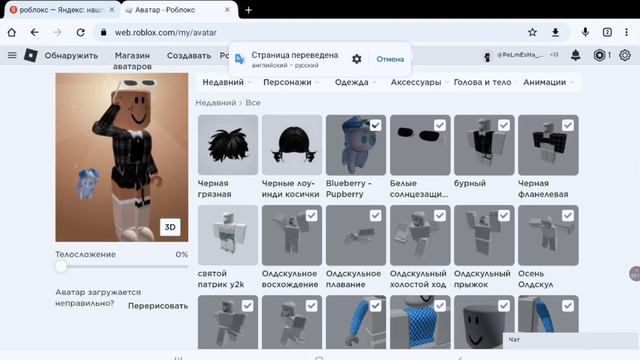This screenshot has height=360, width=640.
Task: Uncheck the Blueberry Pupberry item
Action: [x=376, y=125]
